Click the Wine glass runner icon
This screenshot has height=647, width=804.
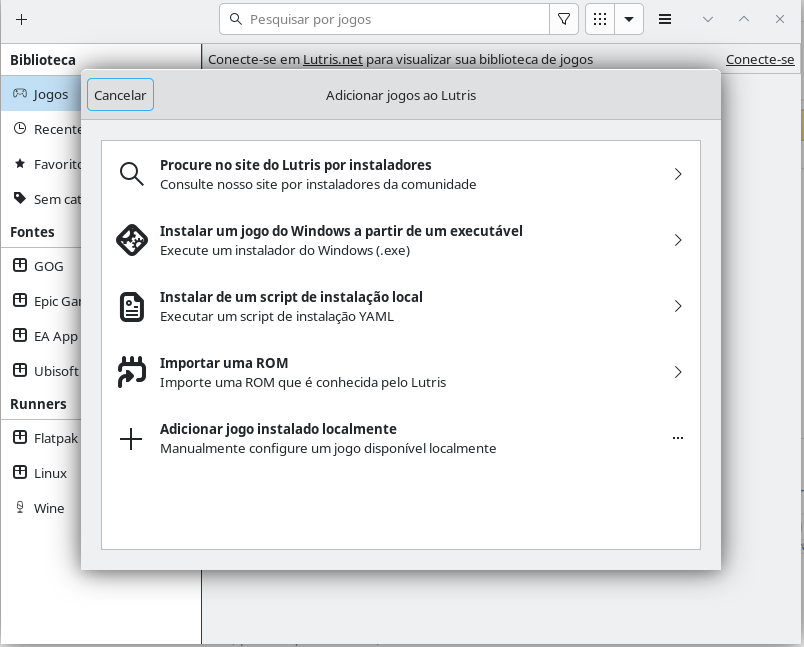[20, 508]
